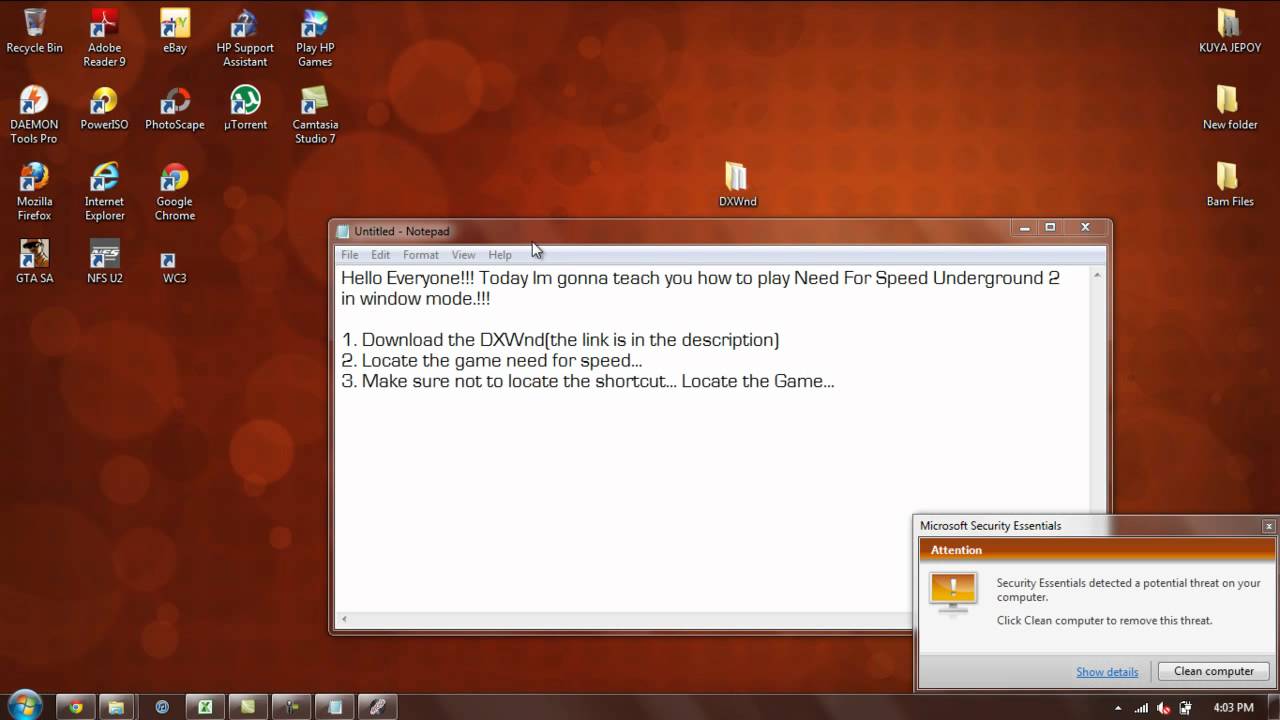Click the Notepad taskbar button
1280x720 pixels.
pyautogui.click(x=335, y=707)
